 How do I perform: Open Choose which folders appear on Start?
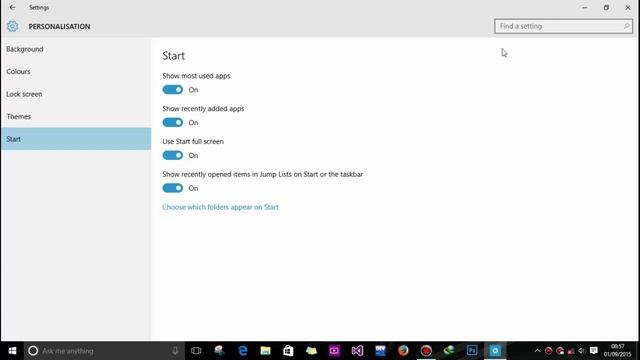pos(220,207)
